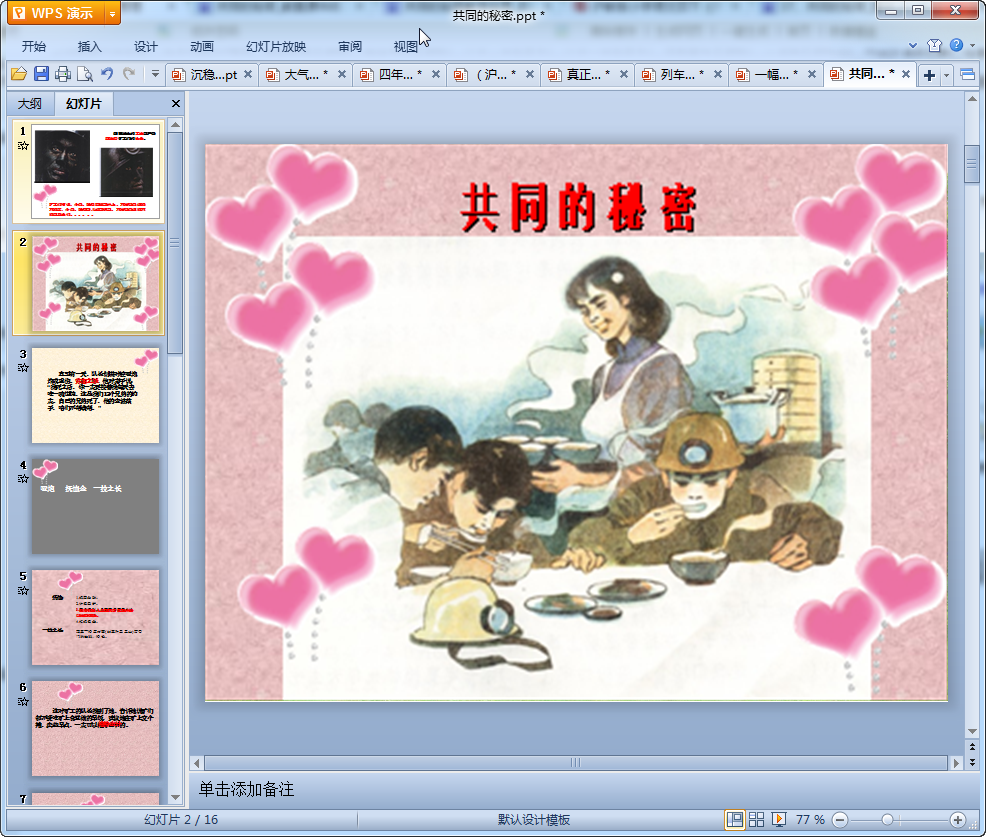This screenshot has width=986, height=837.
Task: Start slideshow from the status bar icon
Action: pos(778,819)
